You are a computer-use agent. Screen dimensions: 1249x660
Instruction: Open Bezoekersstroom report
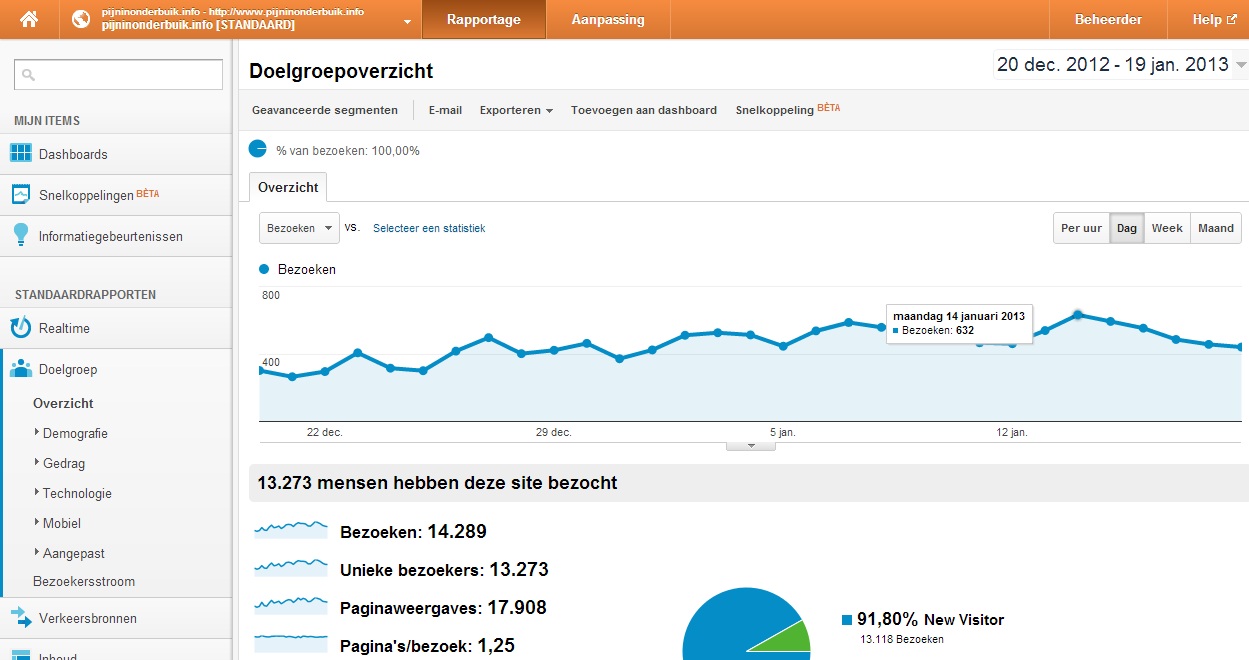tap(84, 581)
